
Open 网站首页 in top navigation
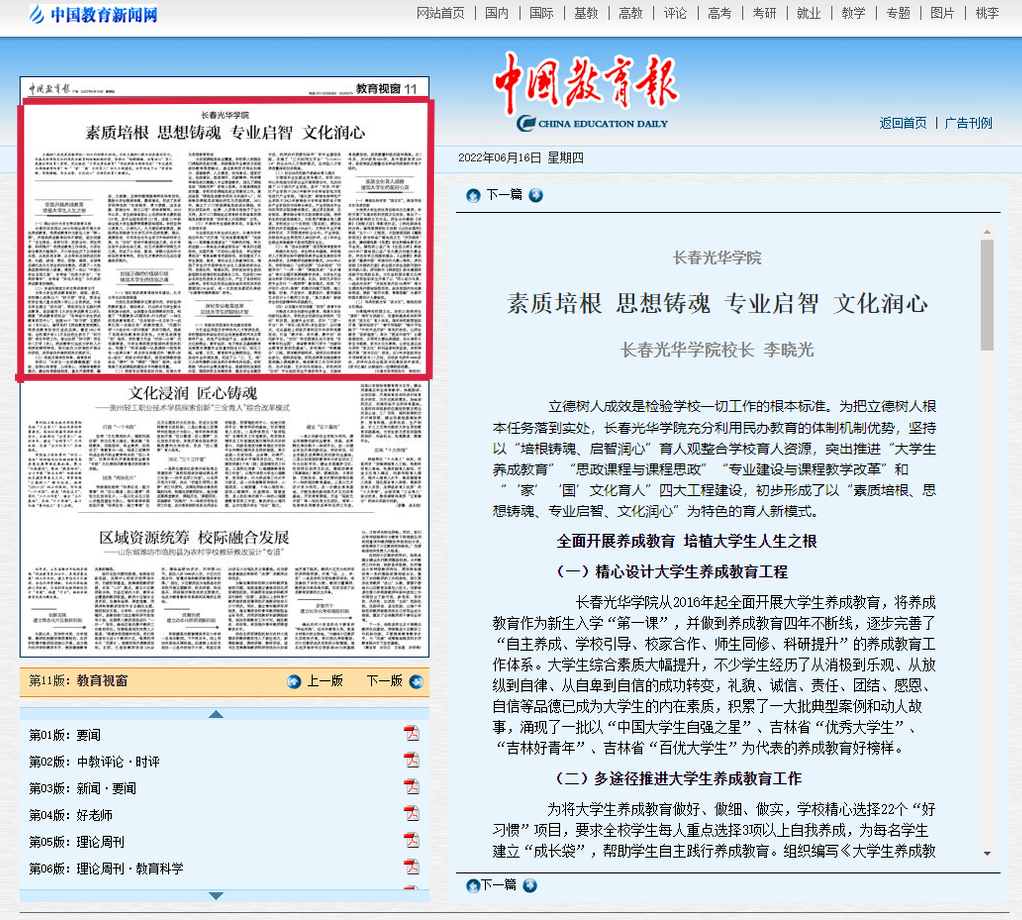441,13
